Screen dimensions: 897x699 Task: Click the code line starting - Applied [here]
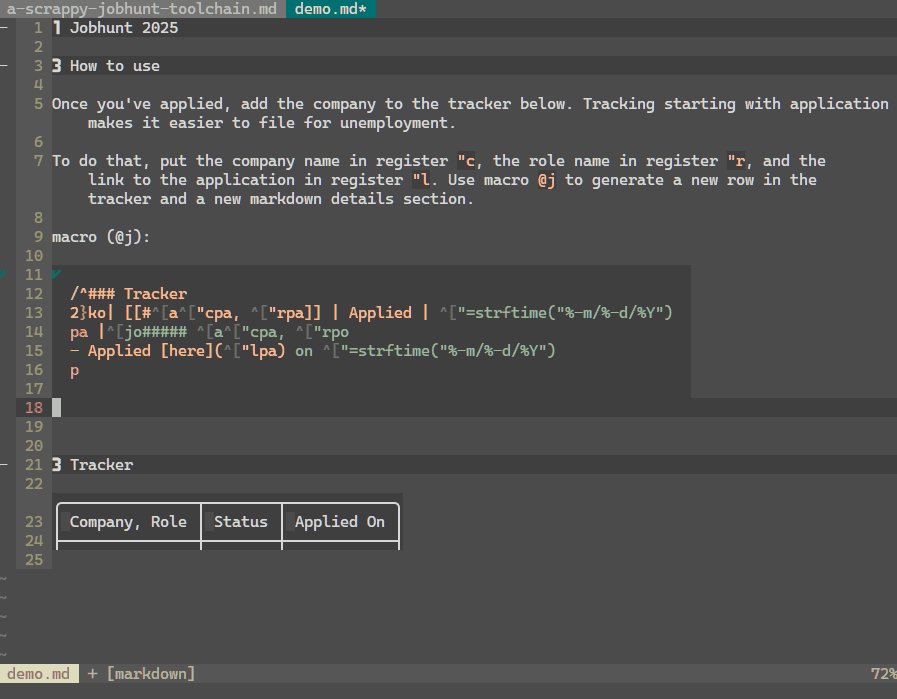[313, 351]
